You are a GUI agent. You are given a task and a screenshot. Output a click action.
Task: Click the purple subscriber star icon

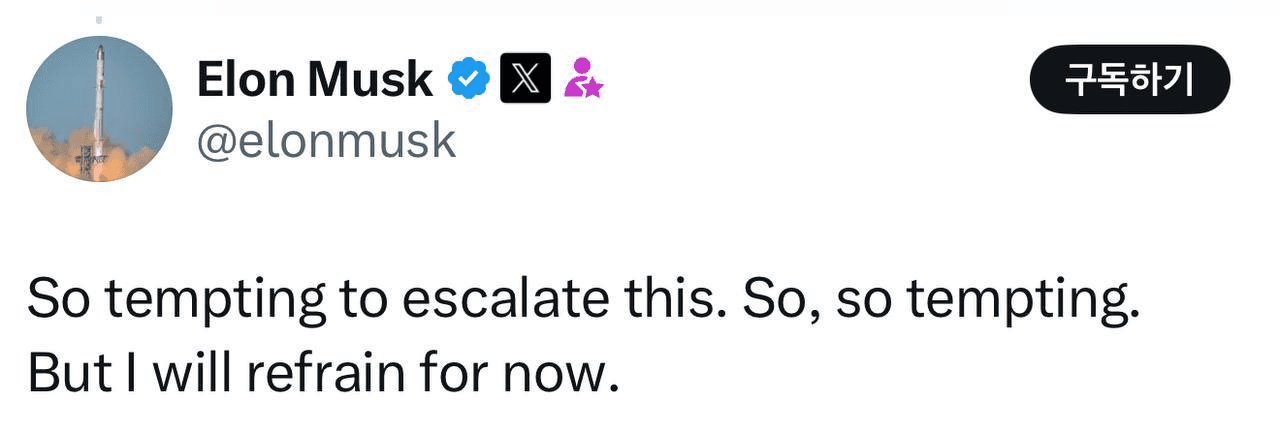583,78
